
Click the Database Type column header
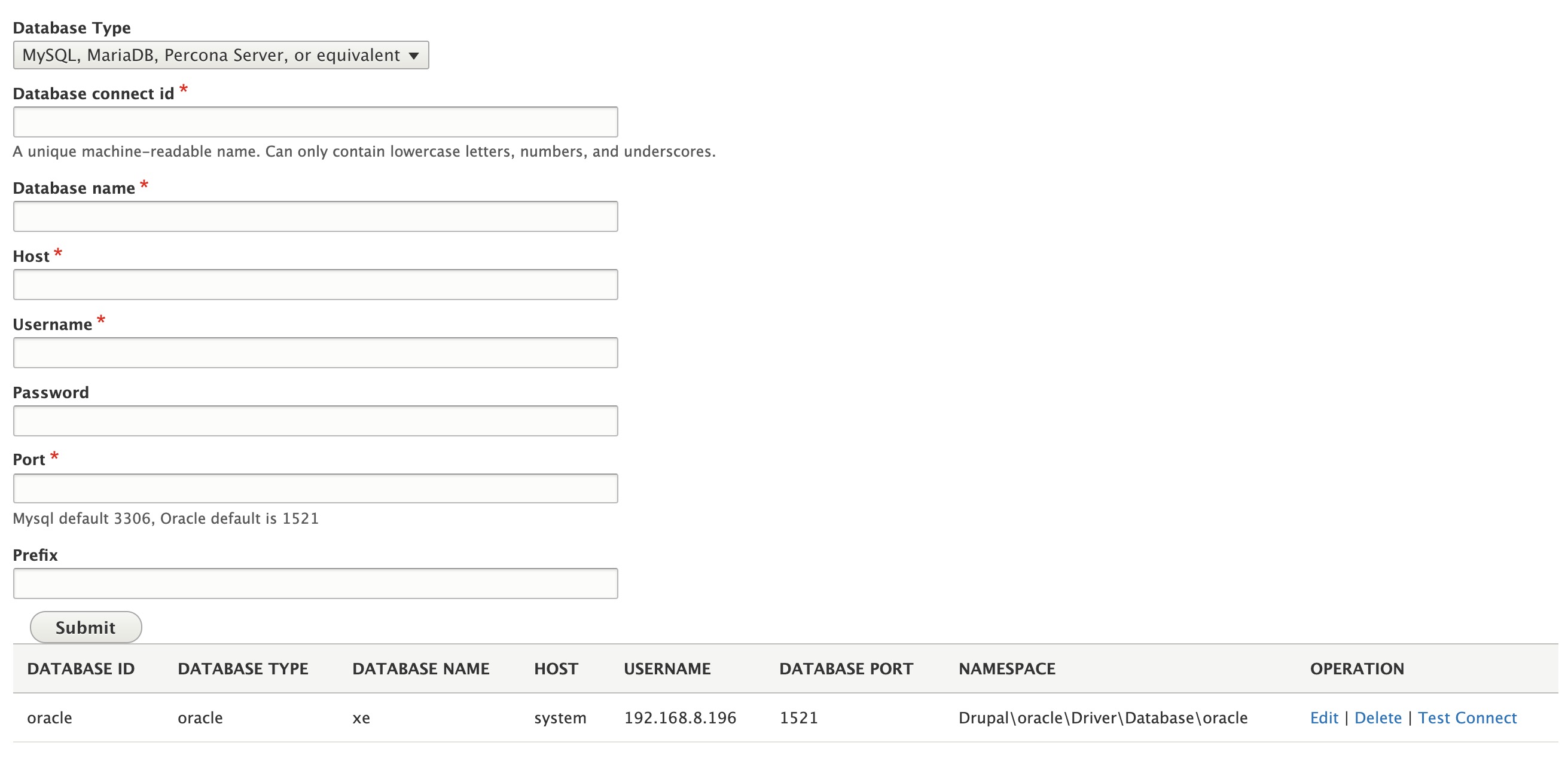(x=243, y=669)
